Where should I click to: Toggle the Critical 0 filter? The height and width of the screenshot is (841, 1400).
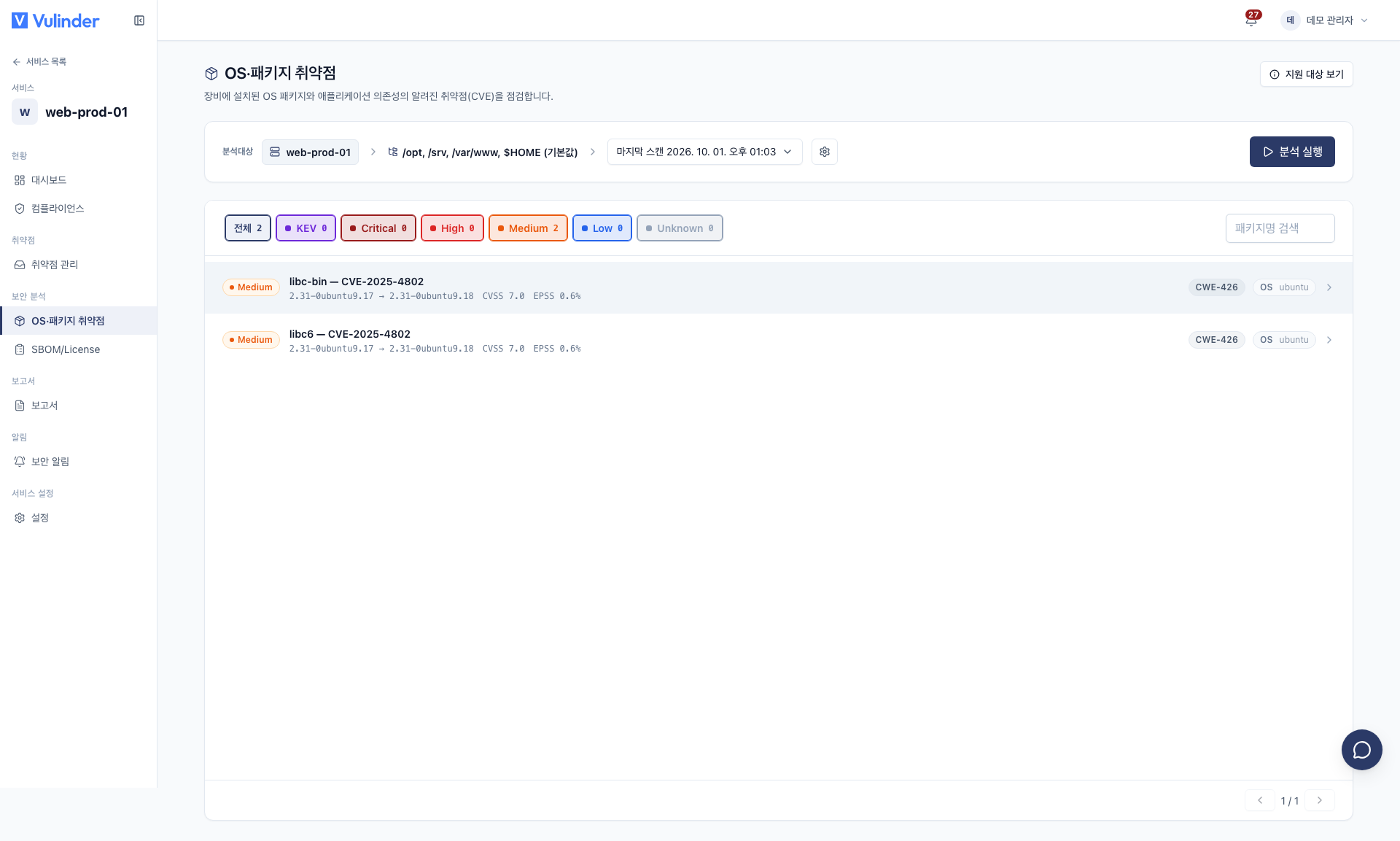pyautogui.click(x=378, y=228)
